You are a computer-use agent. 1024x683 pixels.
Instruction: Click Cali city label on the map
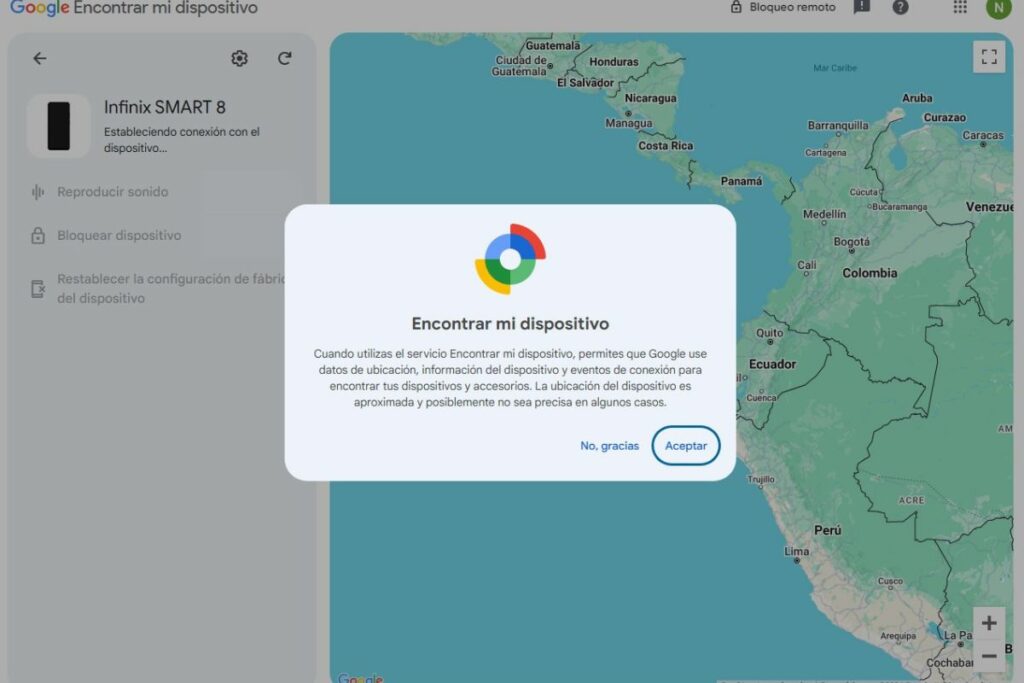pyautogui.click(x=807, y=265)
